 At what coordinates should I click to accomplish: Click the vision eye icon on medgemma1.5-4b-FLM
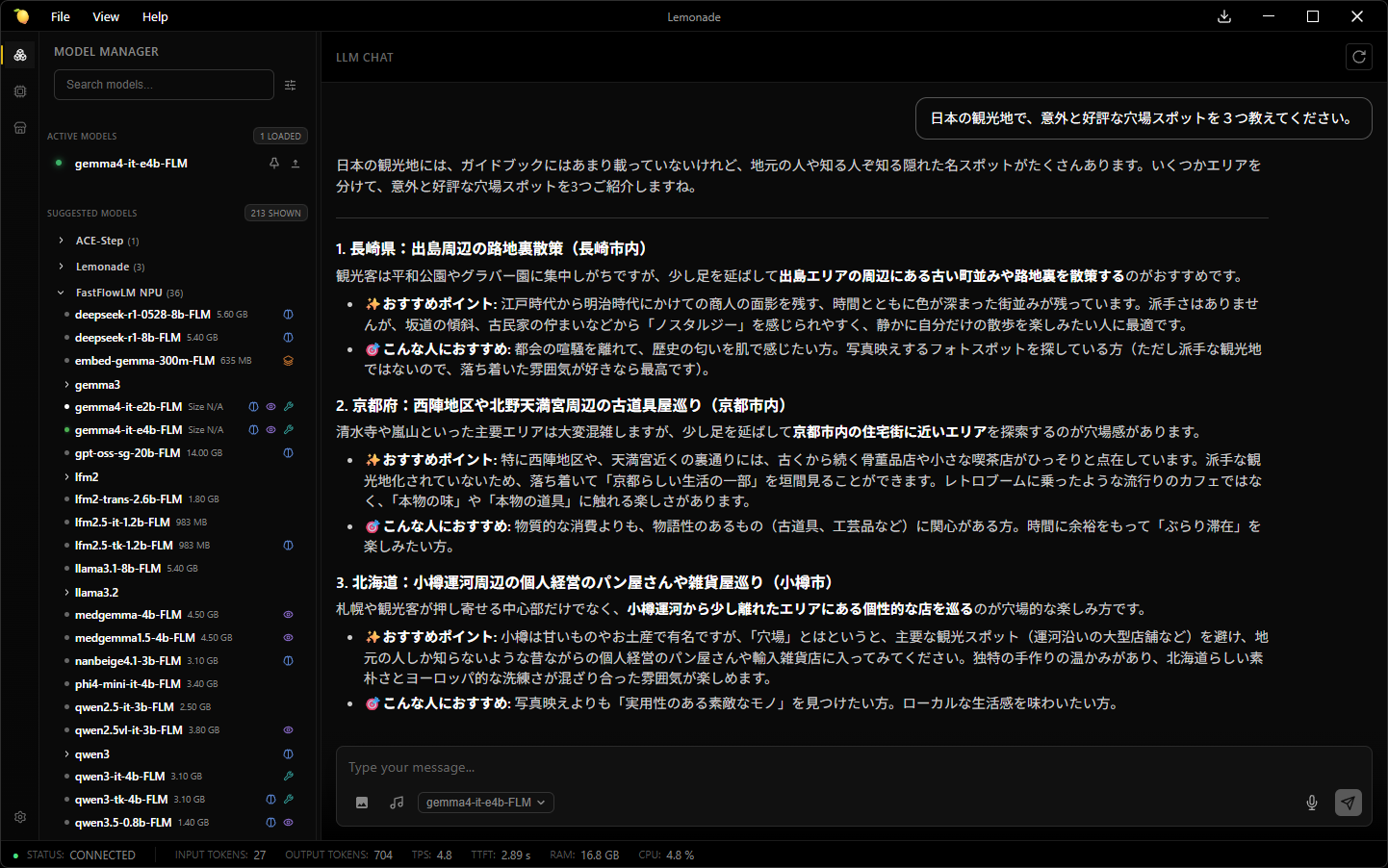(x=288, y=638)
